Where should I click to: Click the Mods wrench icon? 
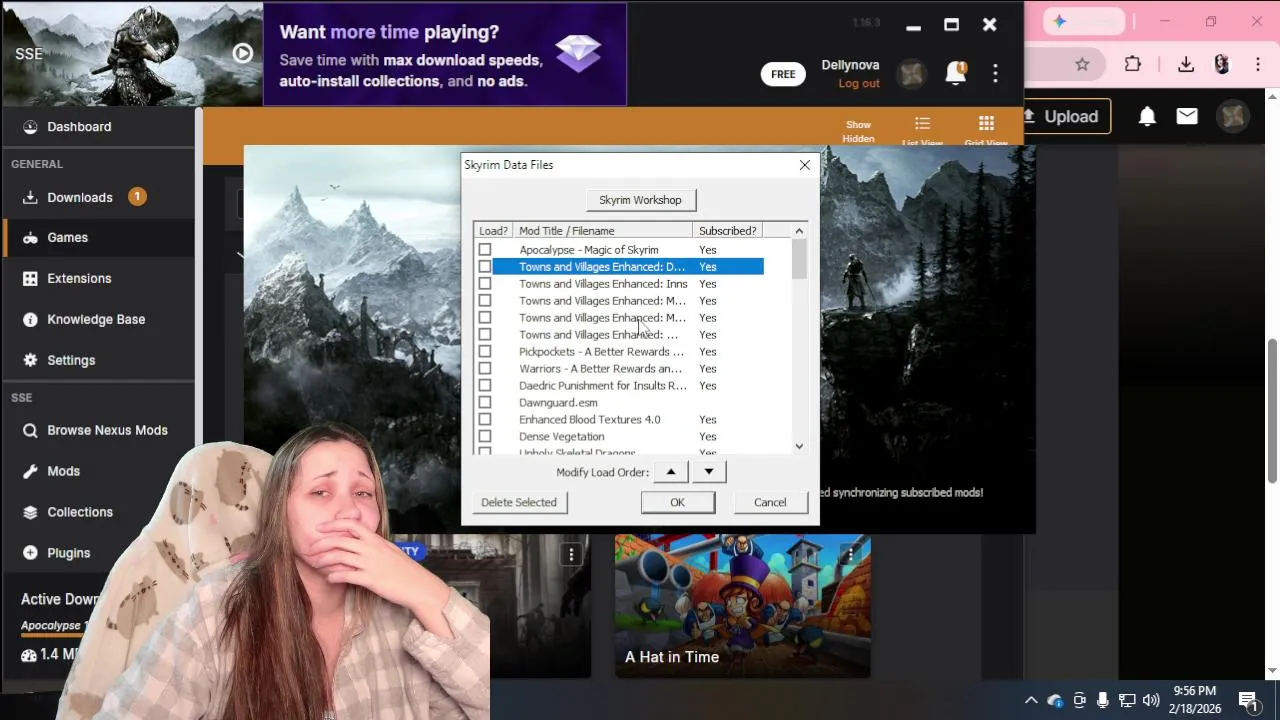(30, 471)
